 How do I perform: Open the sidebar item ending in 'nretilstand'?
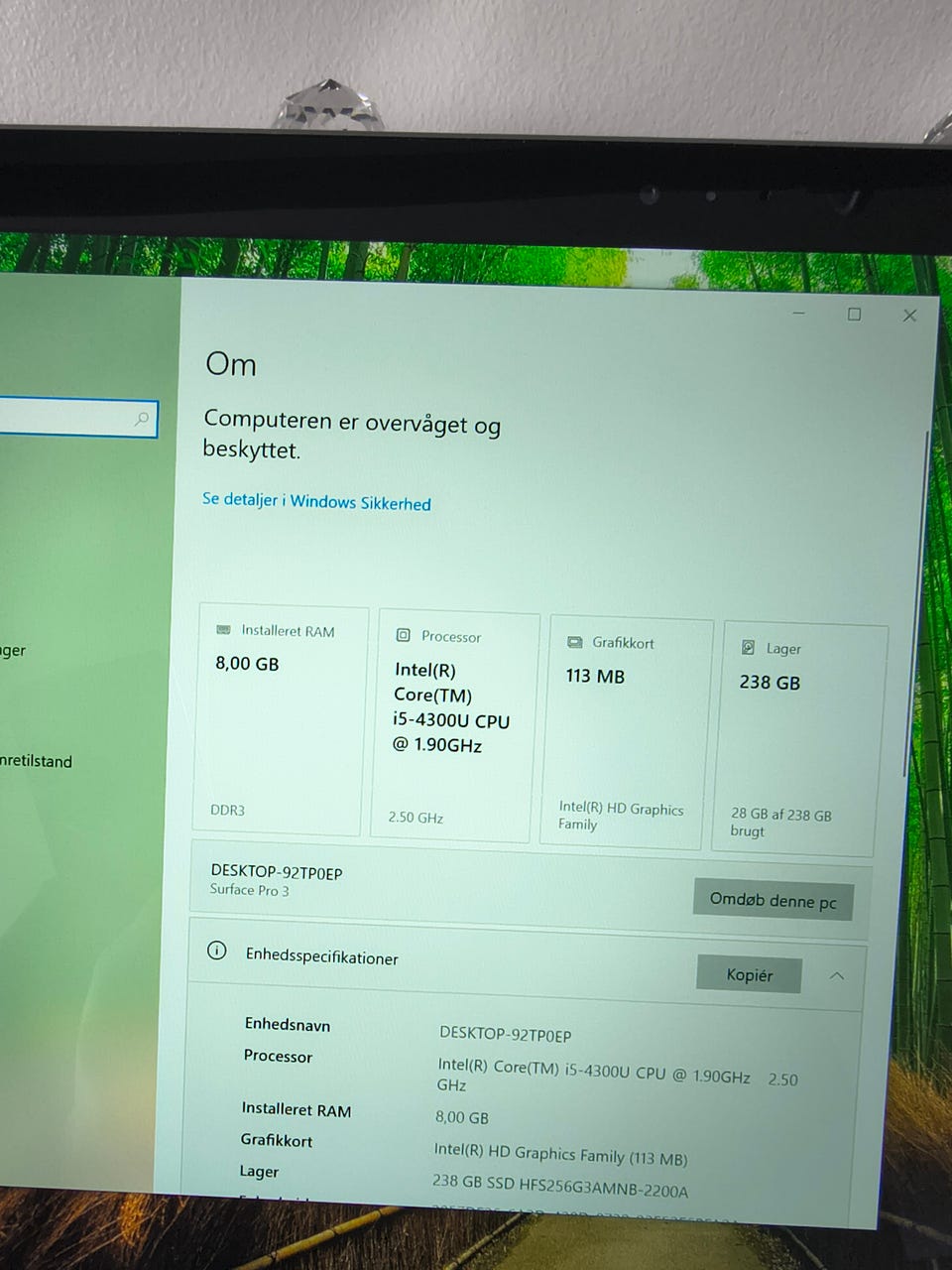coord(36,761)
